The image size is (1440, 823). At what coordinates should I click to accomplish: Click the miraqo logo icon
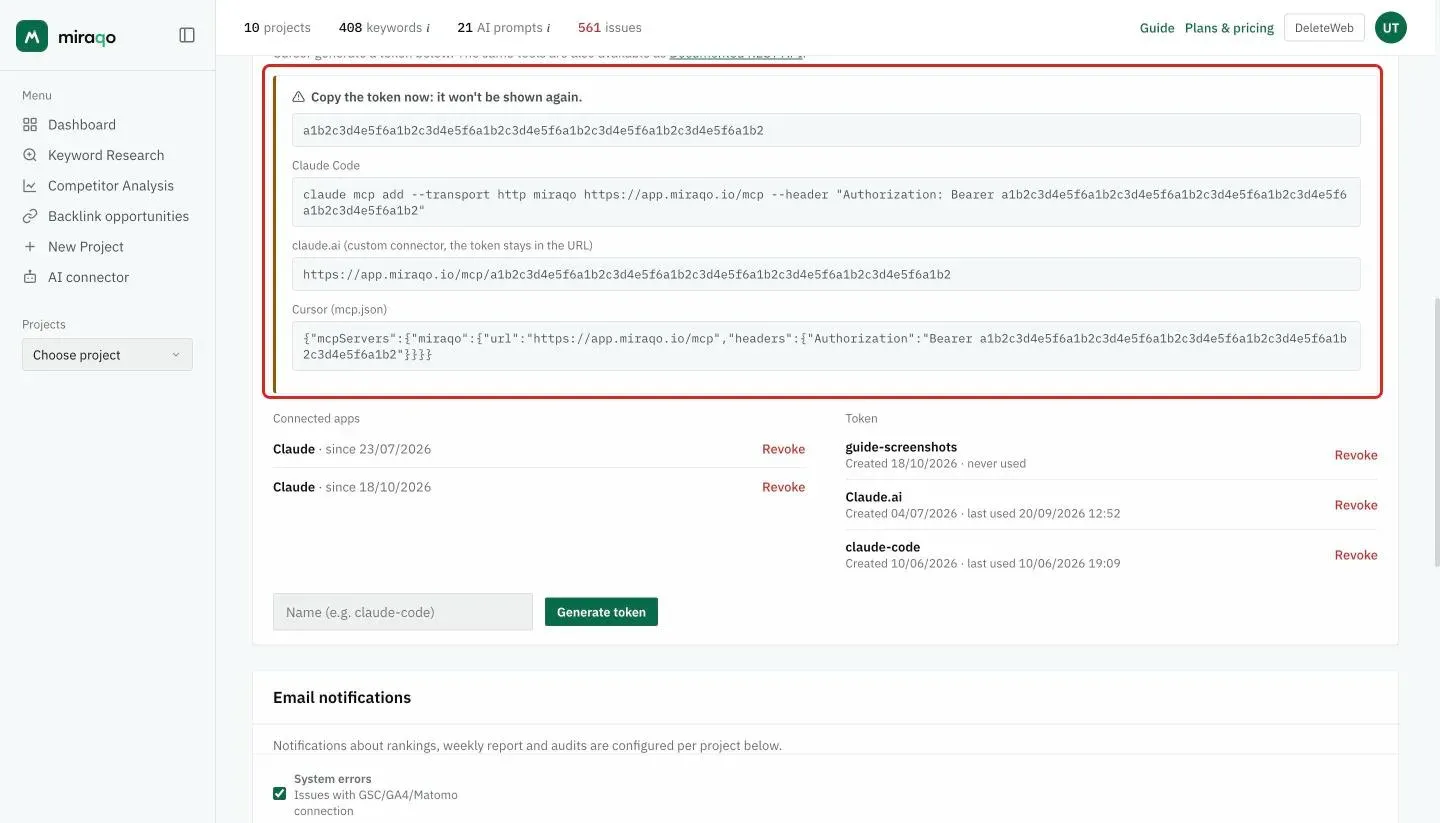[x=32, y=36]
